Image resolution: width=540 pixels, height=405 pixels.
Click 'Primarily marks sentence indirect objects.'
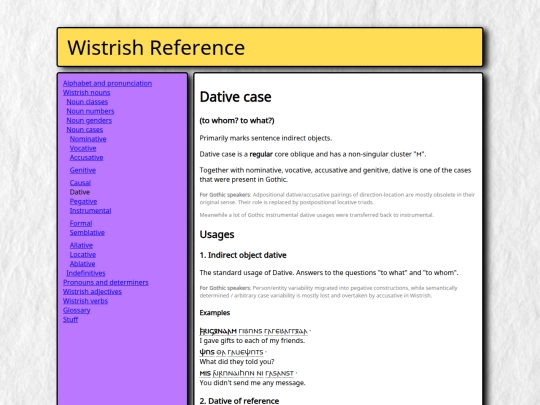click(266, 138)
